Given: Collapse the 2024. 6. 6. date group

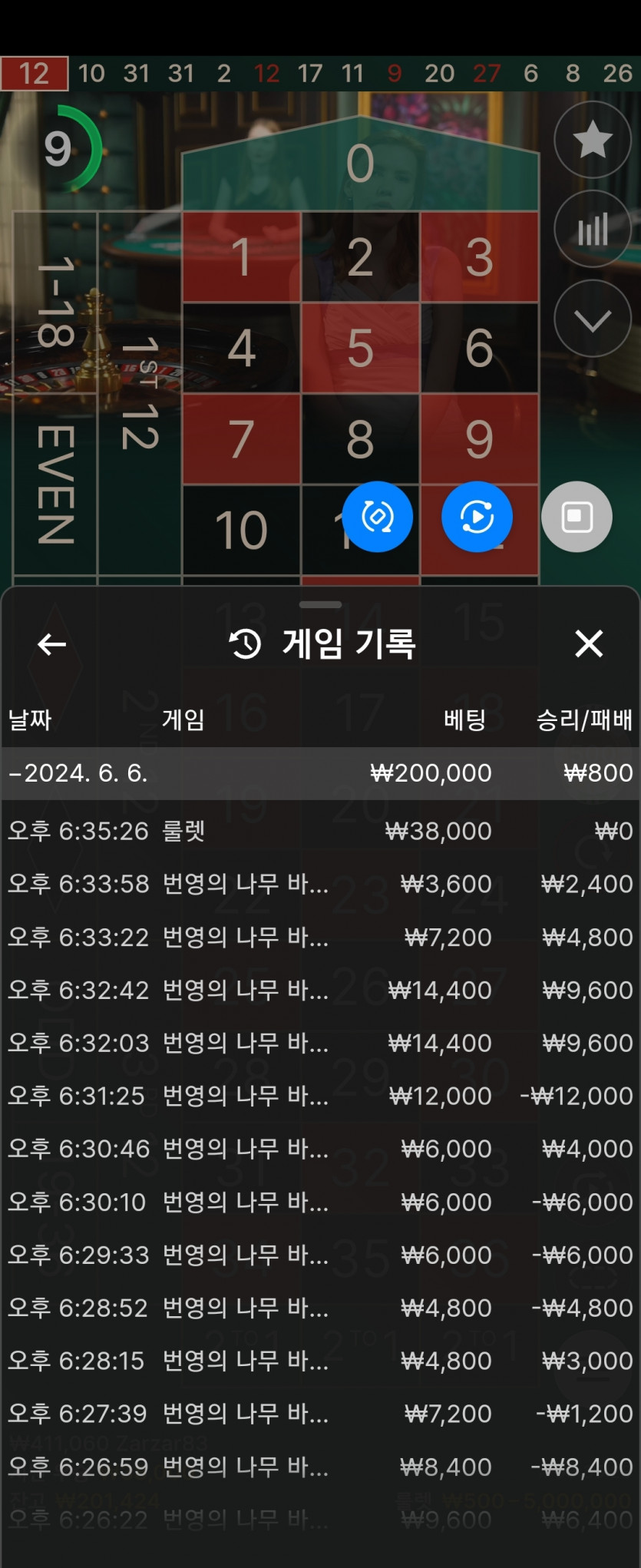Looking at the screenshot, I should 320,773.
